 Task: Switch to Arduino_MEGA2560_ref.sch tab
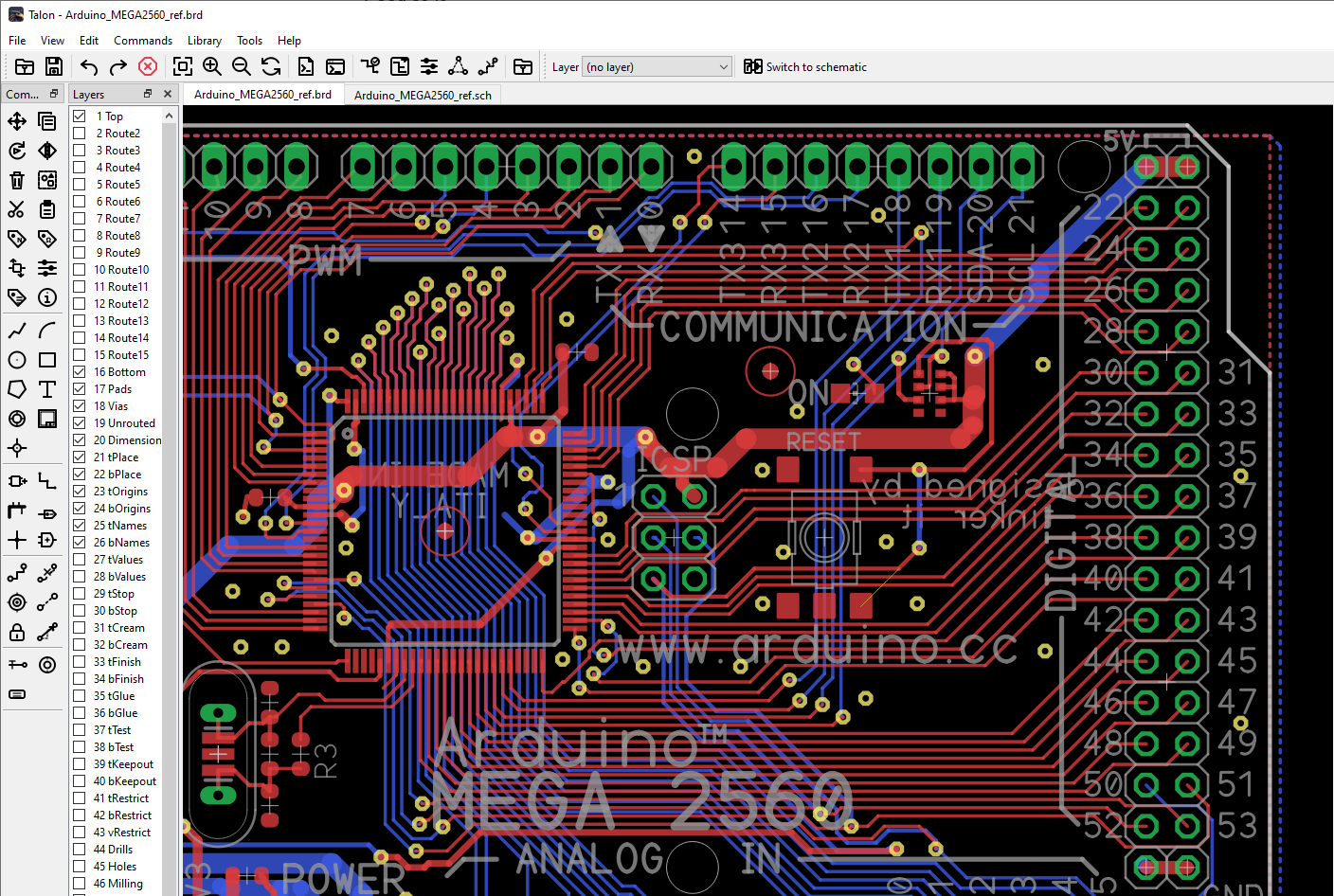point(423,95)
